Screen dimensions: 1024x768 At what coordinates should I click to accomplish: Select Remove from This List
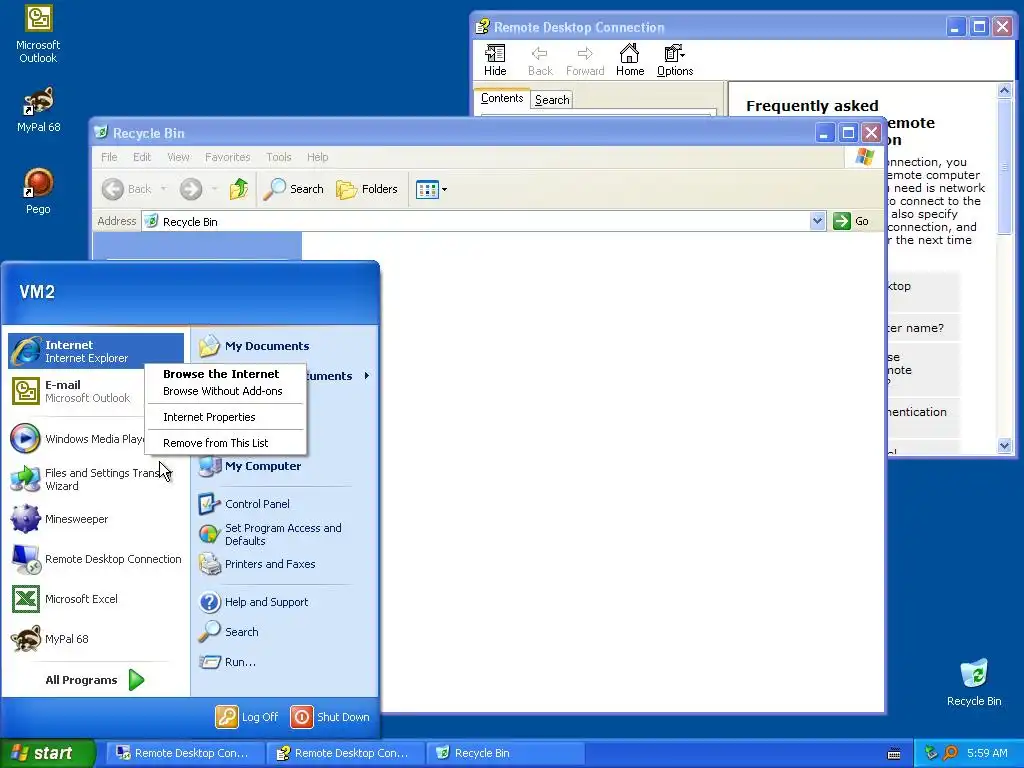tap(216, 443)
